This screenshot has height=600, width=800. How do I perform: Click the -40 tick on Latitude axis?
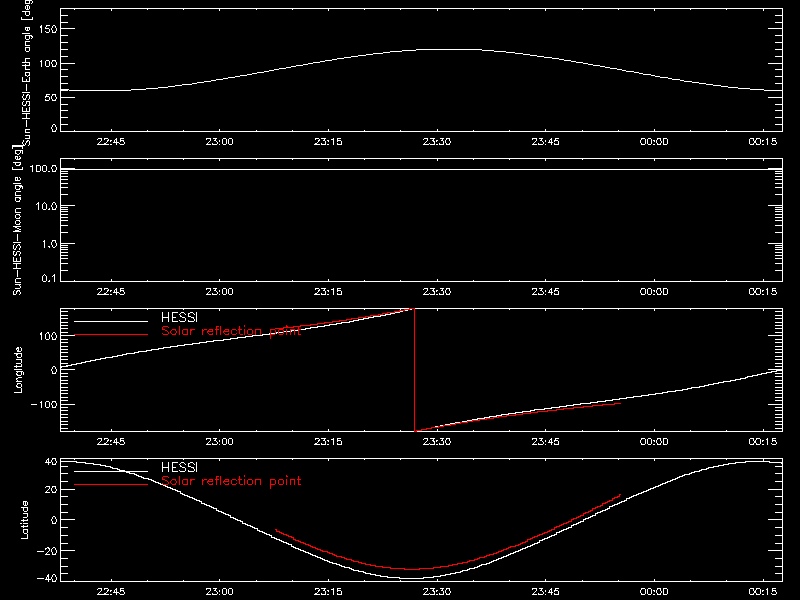47,578
